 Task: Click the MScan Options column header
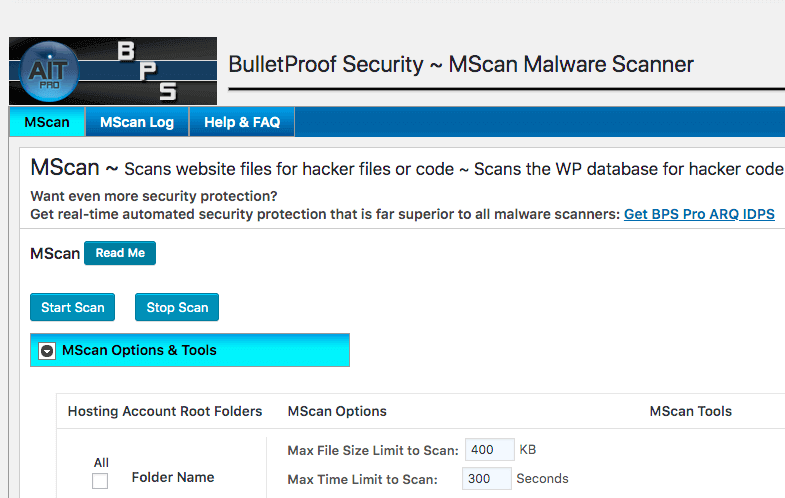pos(337,411)
